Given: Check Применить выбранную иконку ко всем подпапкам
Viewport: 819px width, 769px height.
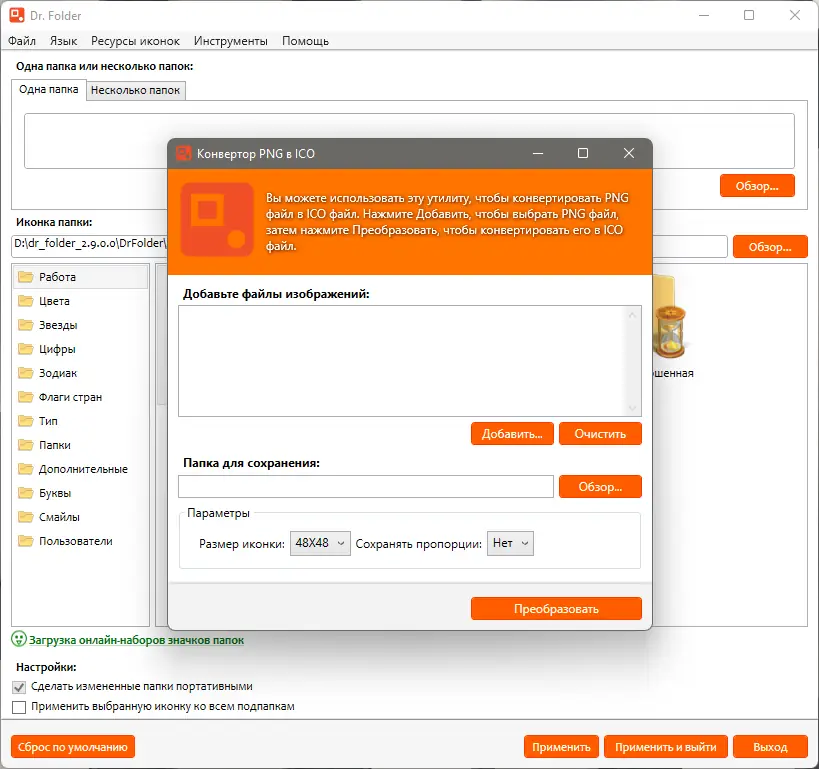Looking at the screenshot, I should (x=19, y=707).
